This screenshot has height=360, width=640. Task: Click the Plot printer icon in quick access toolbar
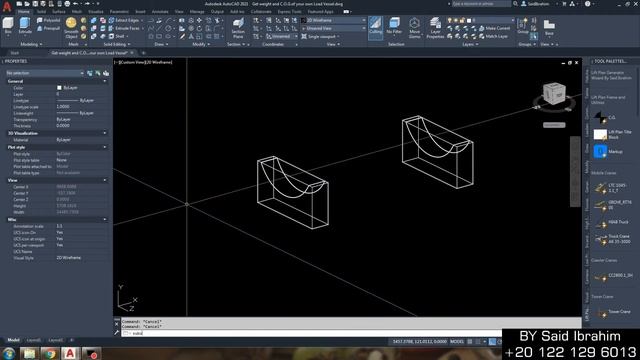pyautogui.click(x=67, y=4)
